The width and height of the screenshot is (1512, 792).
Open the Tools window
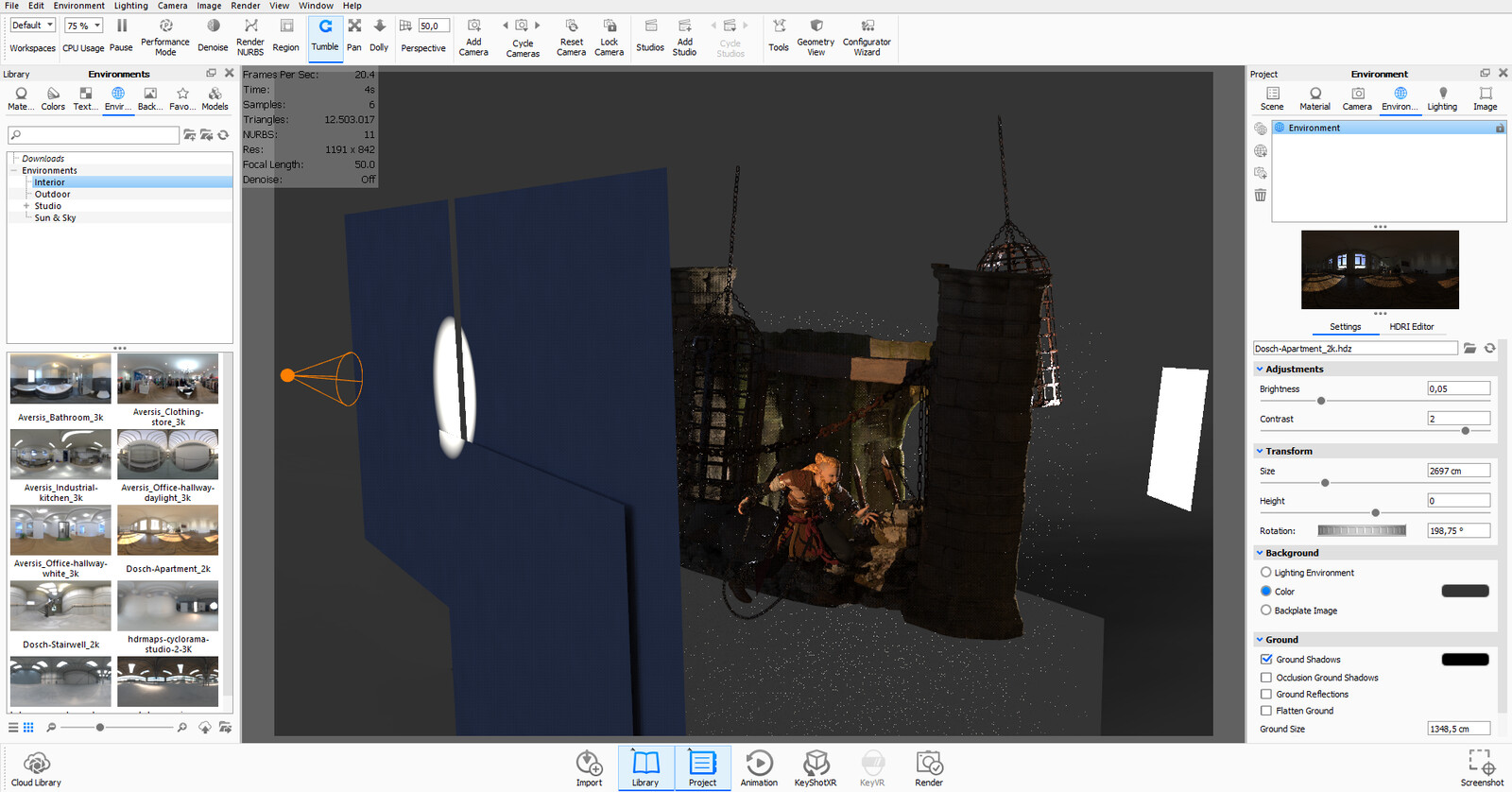click(x=779, y=35)
